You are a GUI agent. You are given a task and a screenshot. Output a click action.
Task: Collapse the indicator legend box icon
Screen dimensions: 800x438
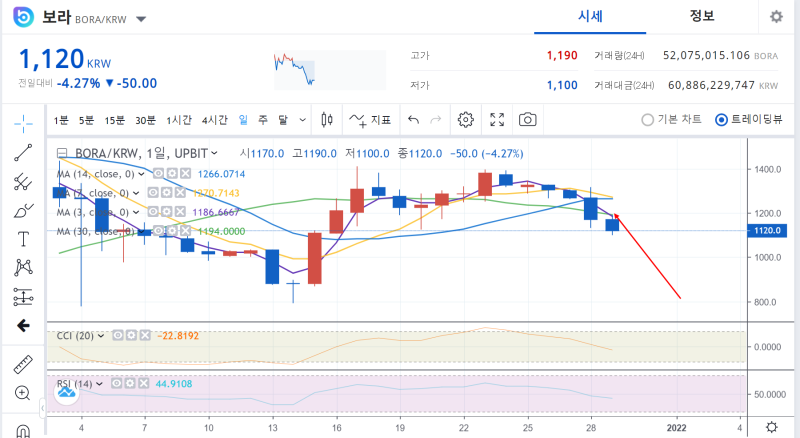[62, 153]
